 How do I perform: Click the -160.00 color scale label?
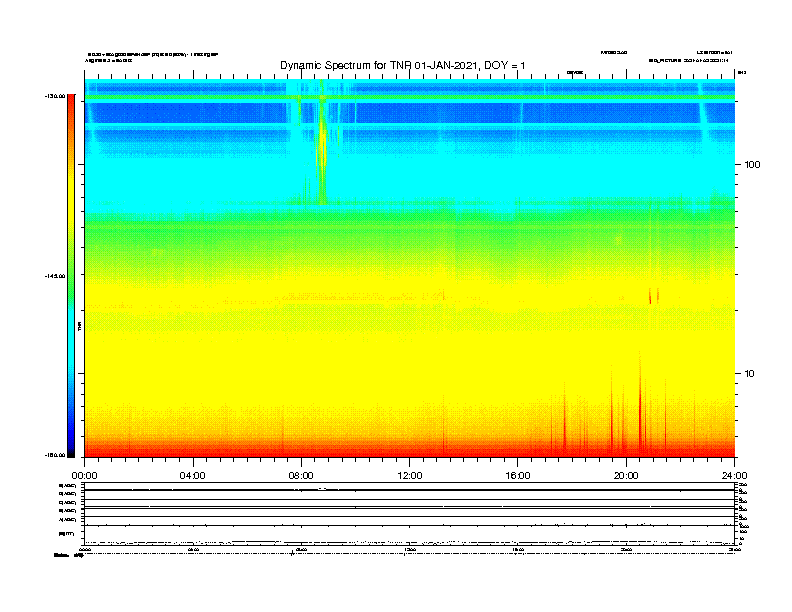[55, 455]
